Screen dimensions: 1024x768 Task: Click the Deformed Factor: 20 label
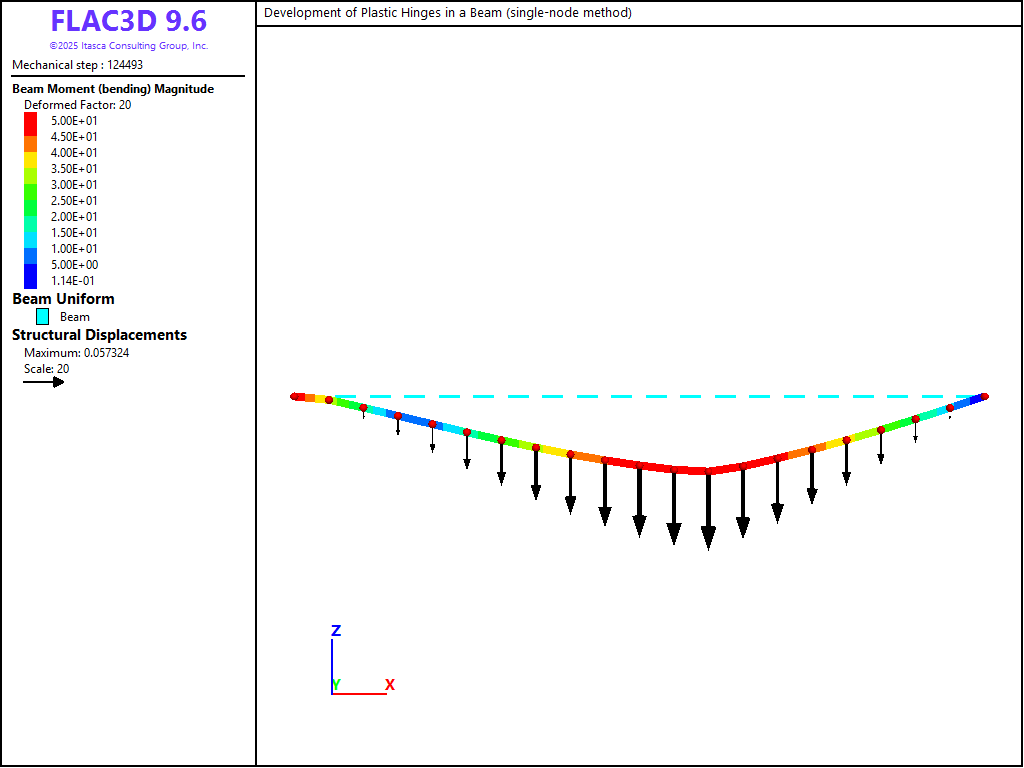pos(77,105)
